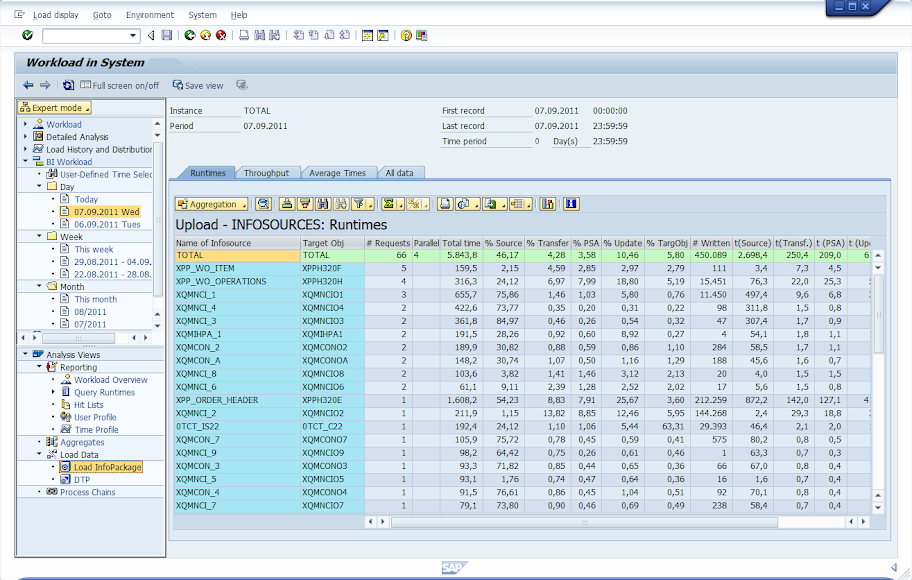This screenshot has width=912, height=580.
Task: Click the green checkmark Enter icon
Action: click(27, 35)
